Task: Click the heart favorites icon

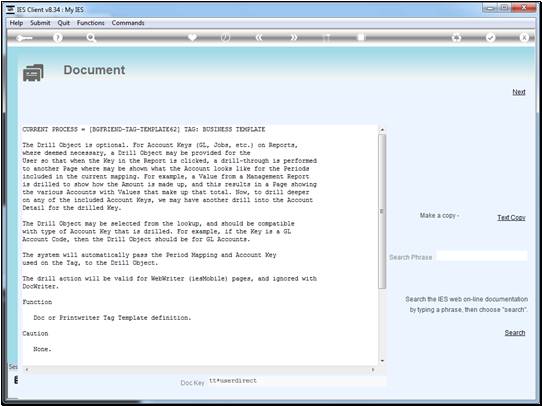Action: coord(192,37)
